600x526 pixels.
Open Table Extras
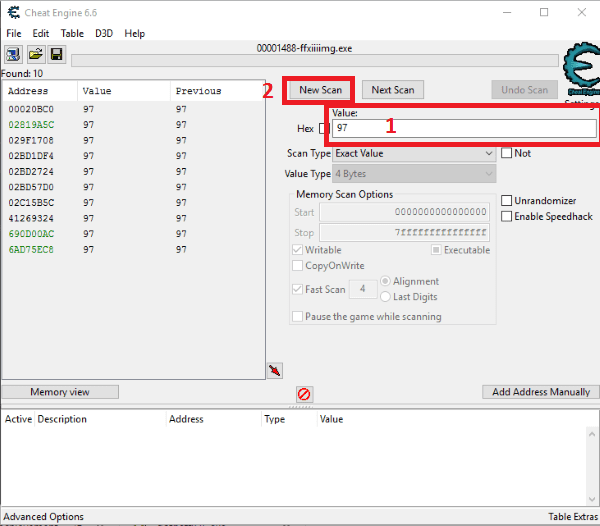coord(573,516)
